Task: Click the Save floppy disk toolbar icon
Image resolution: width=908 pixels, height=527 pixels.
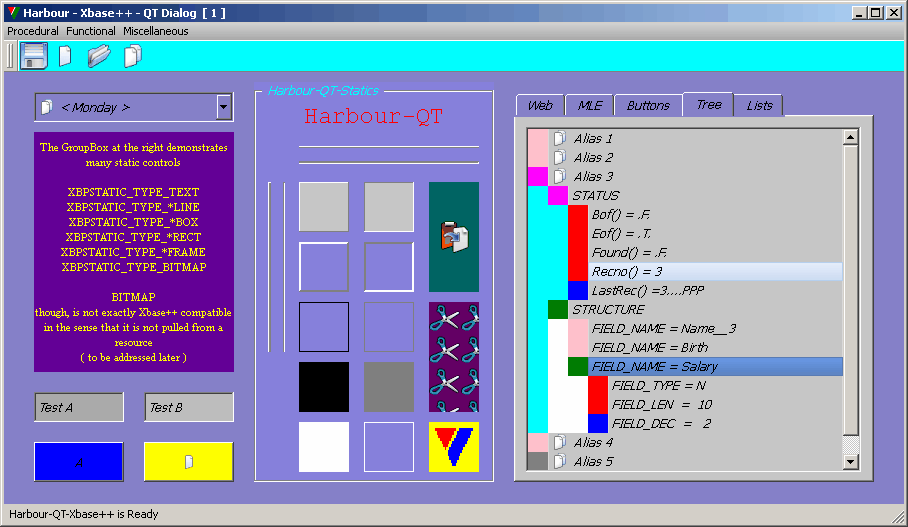Action: tap(34, 56)
